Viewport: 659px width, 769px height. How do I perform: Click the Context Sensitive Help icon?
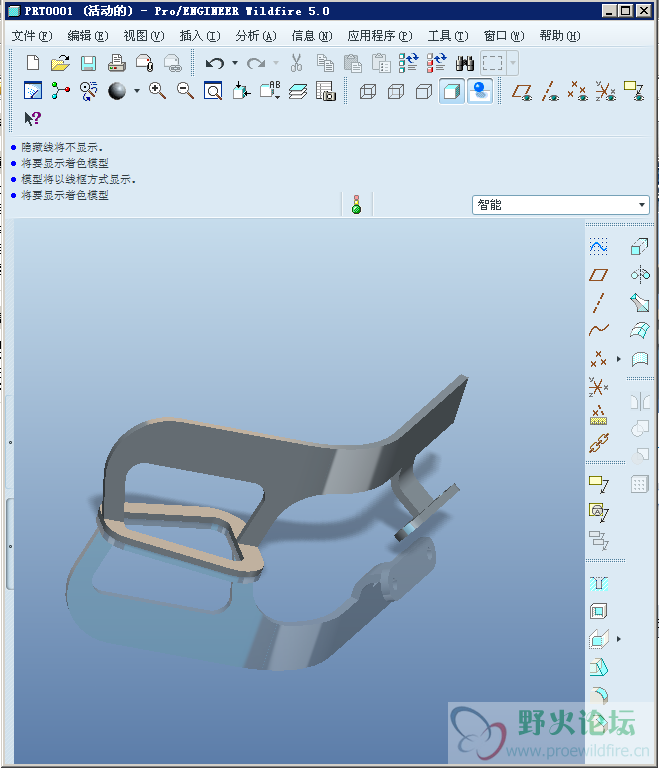click(33, 118)
